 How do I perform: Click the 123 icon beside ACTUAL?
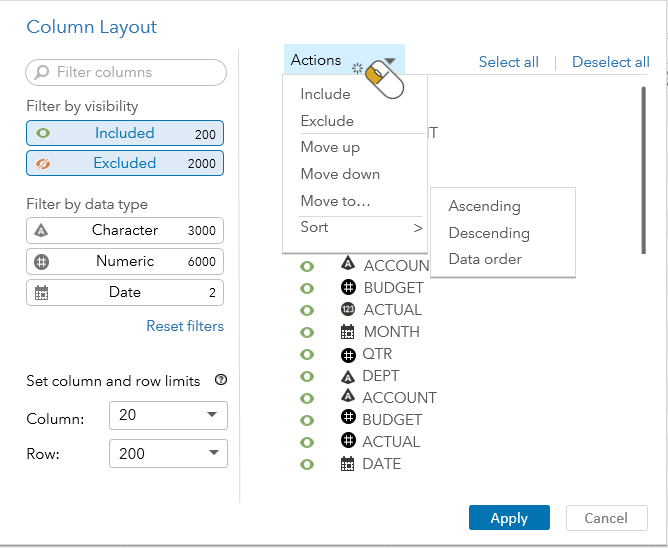[x=348, y=310]
